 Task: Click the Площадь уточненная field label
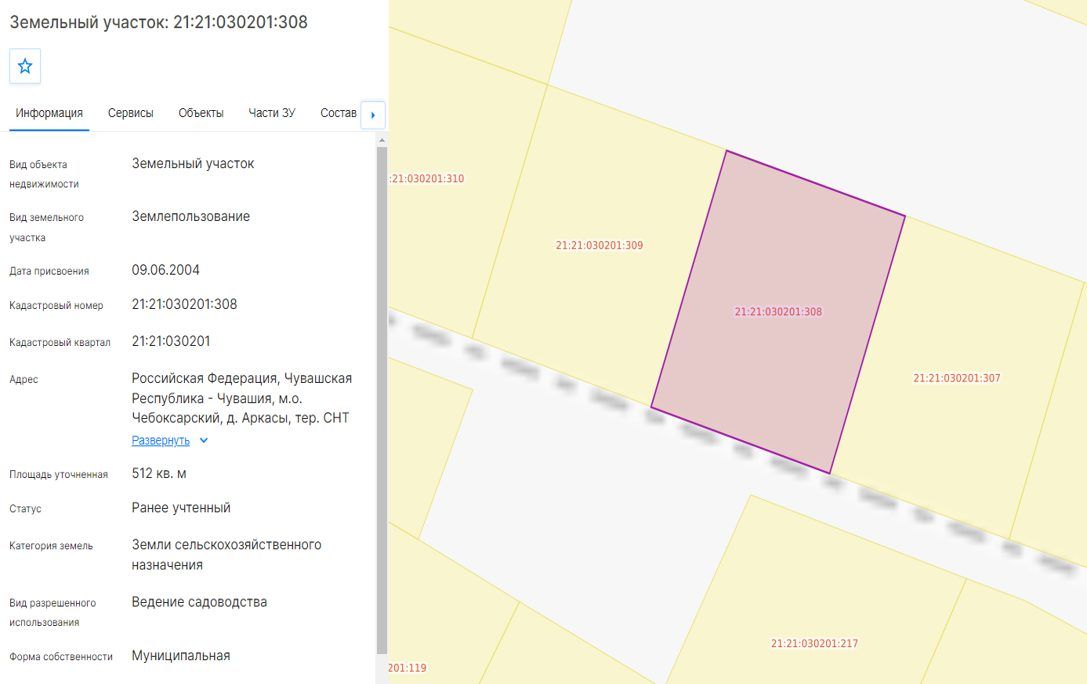(58, 475)
